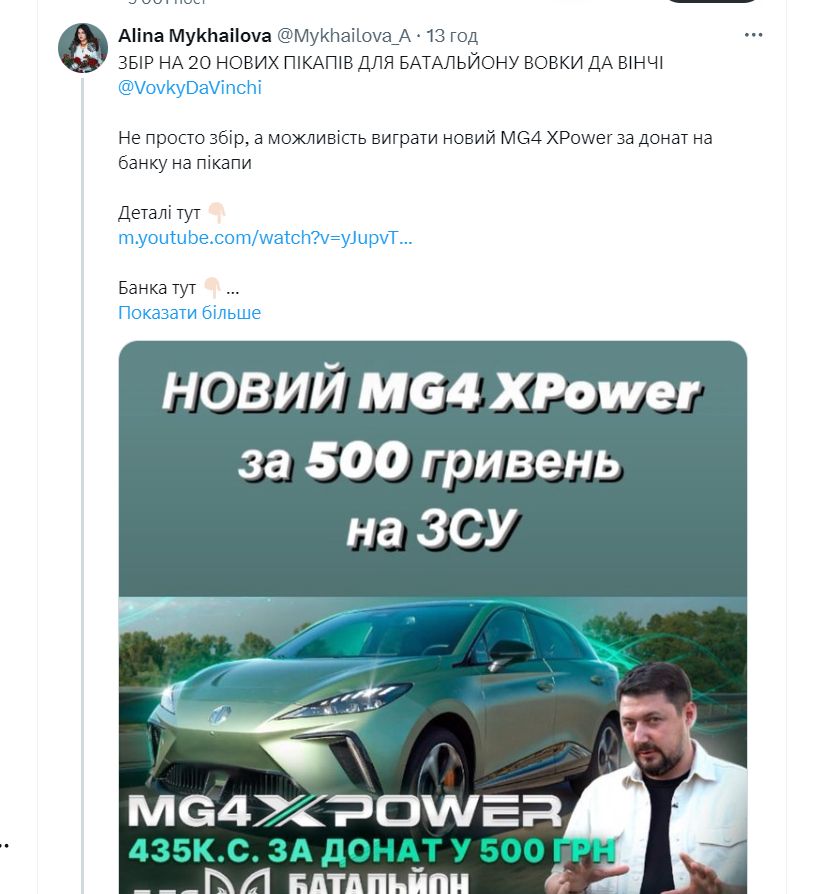This screenshot has width=817, height=894.
Task: Click the MG4 XPOWER logo in the image
Action: 345,811
